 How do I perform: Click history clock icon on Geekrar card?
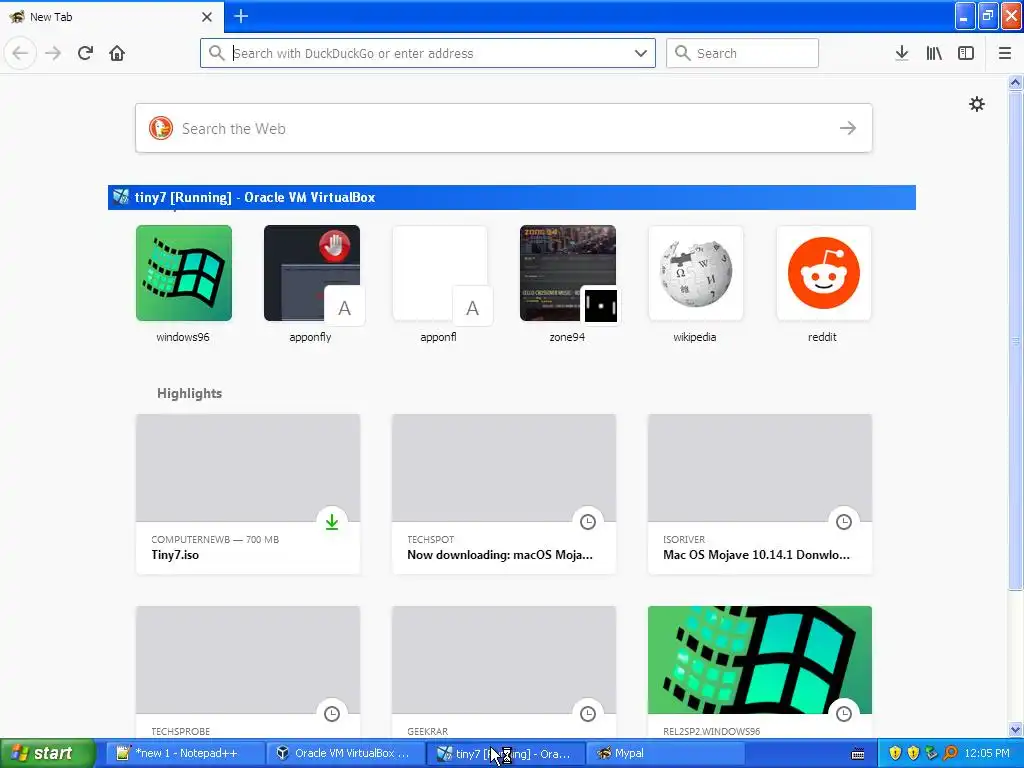(588, 714)
